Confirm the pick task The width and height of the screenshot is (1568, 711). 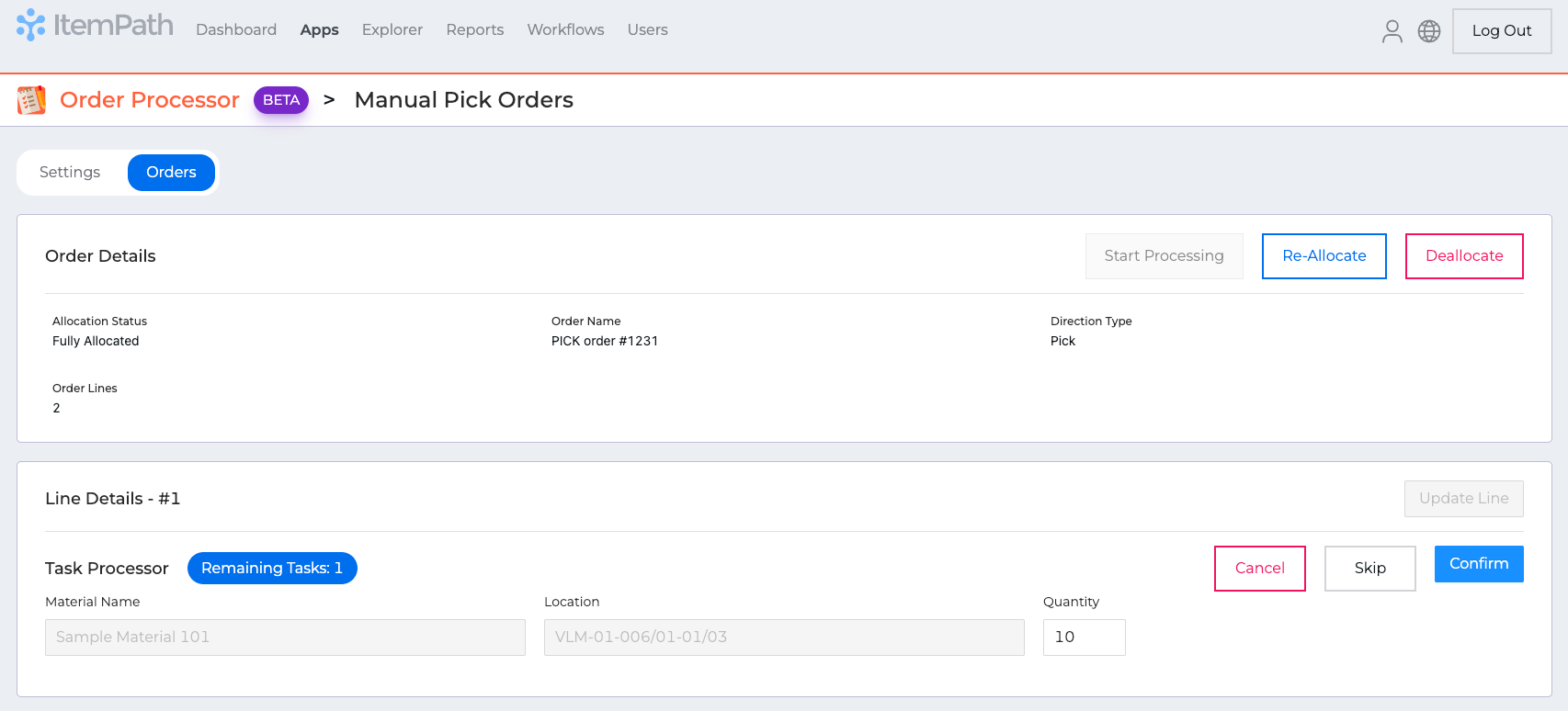pos(1479,564)
